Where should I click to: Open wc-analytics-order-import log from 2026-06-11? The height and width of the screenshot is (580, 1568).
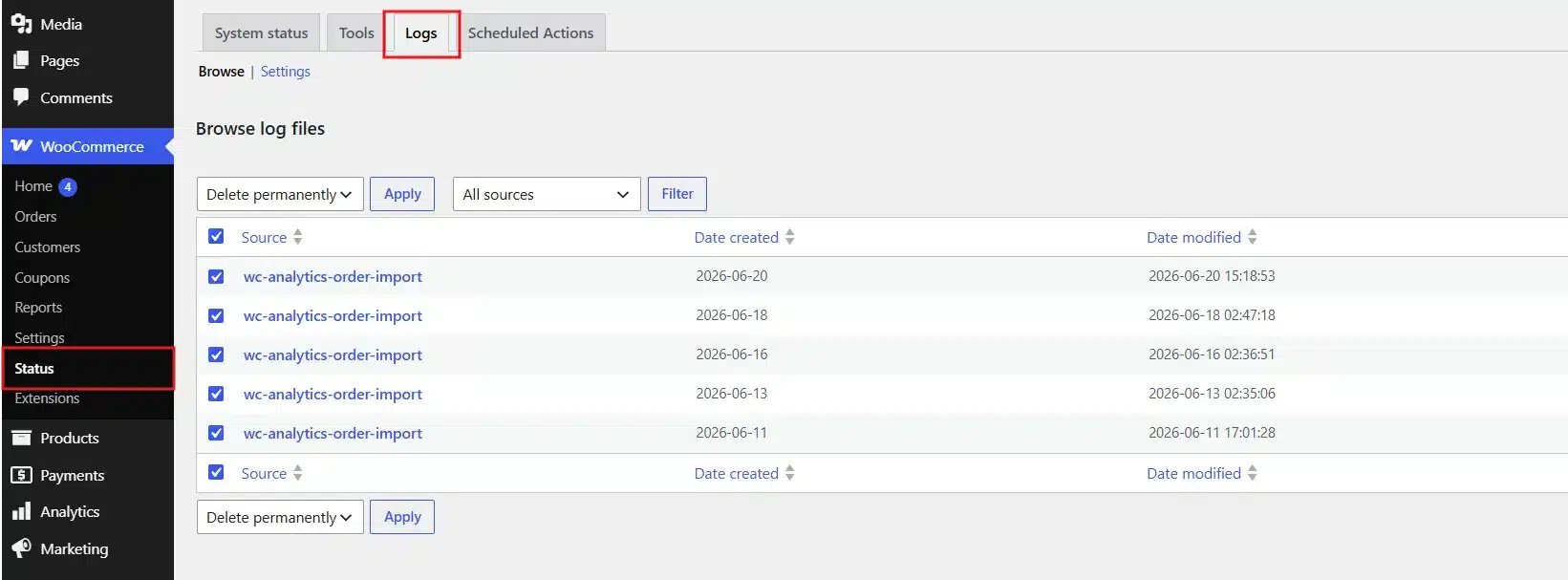tap(333, 434)
